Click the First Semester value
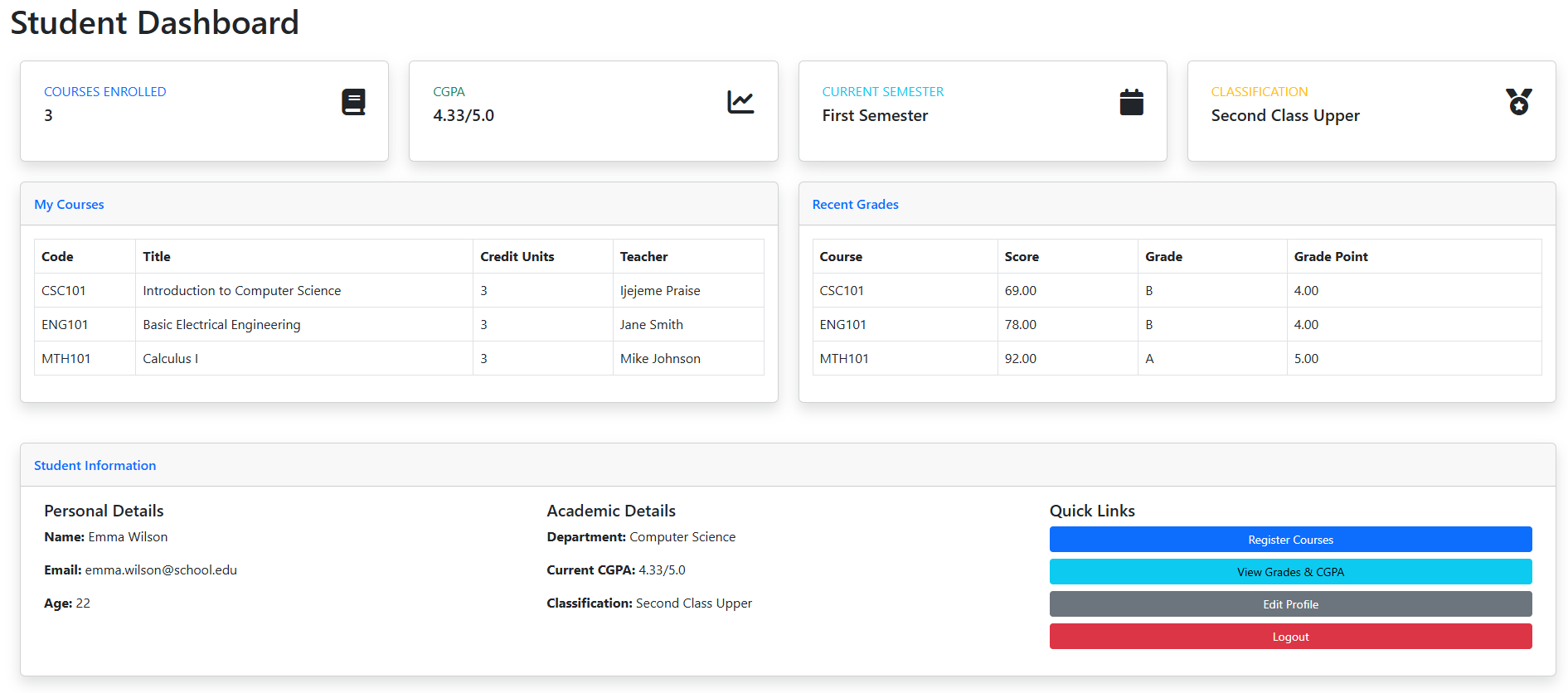Screen dimensions: 1568x693 click(875, 115)
